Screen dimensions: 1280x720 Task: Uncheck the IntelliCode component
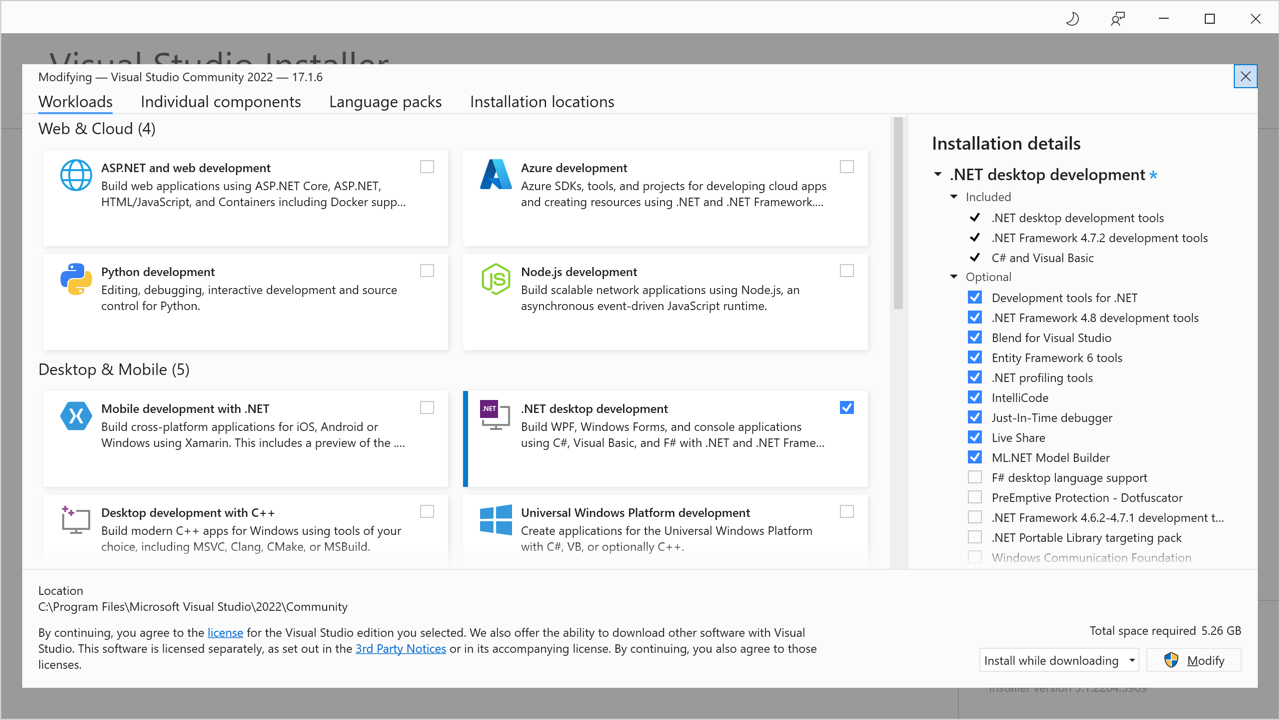(x=975, y=397)
